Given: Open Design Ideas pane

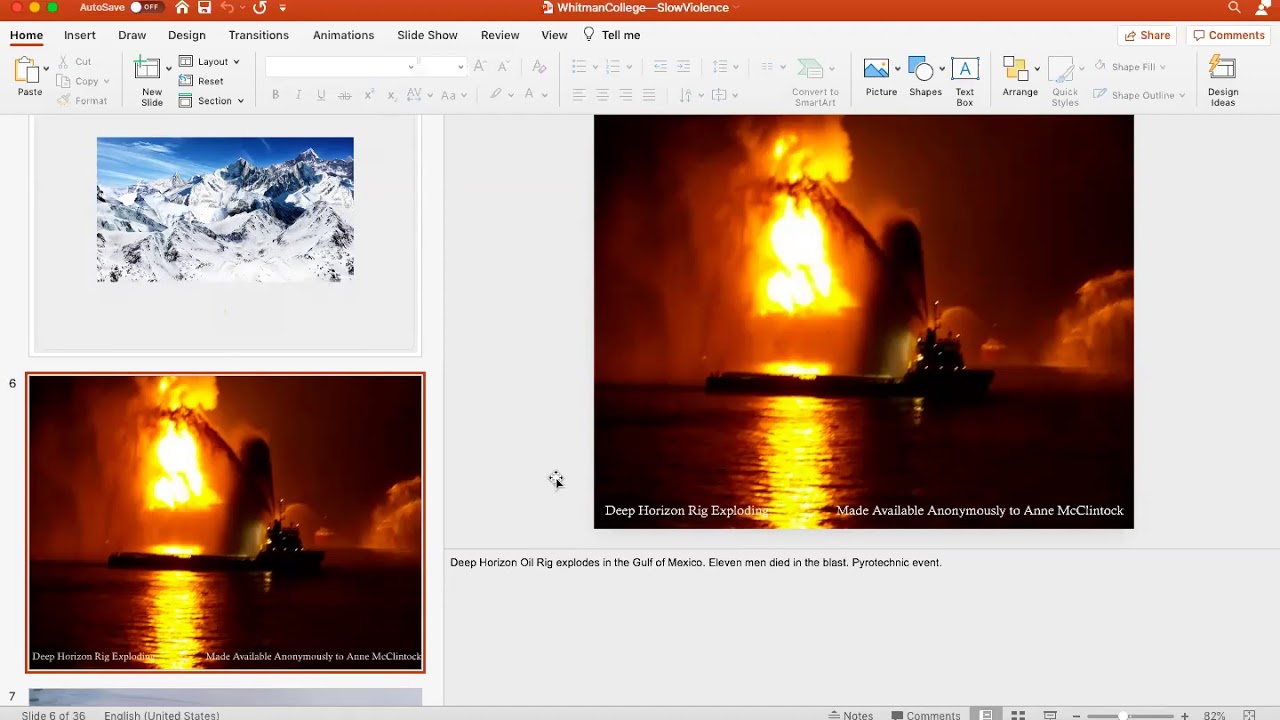Looking at the screenshot, I should 1223,82.
